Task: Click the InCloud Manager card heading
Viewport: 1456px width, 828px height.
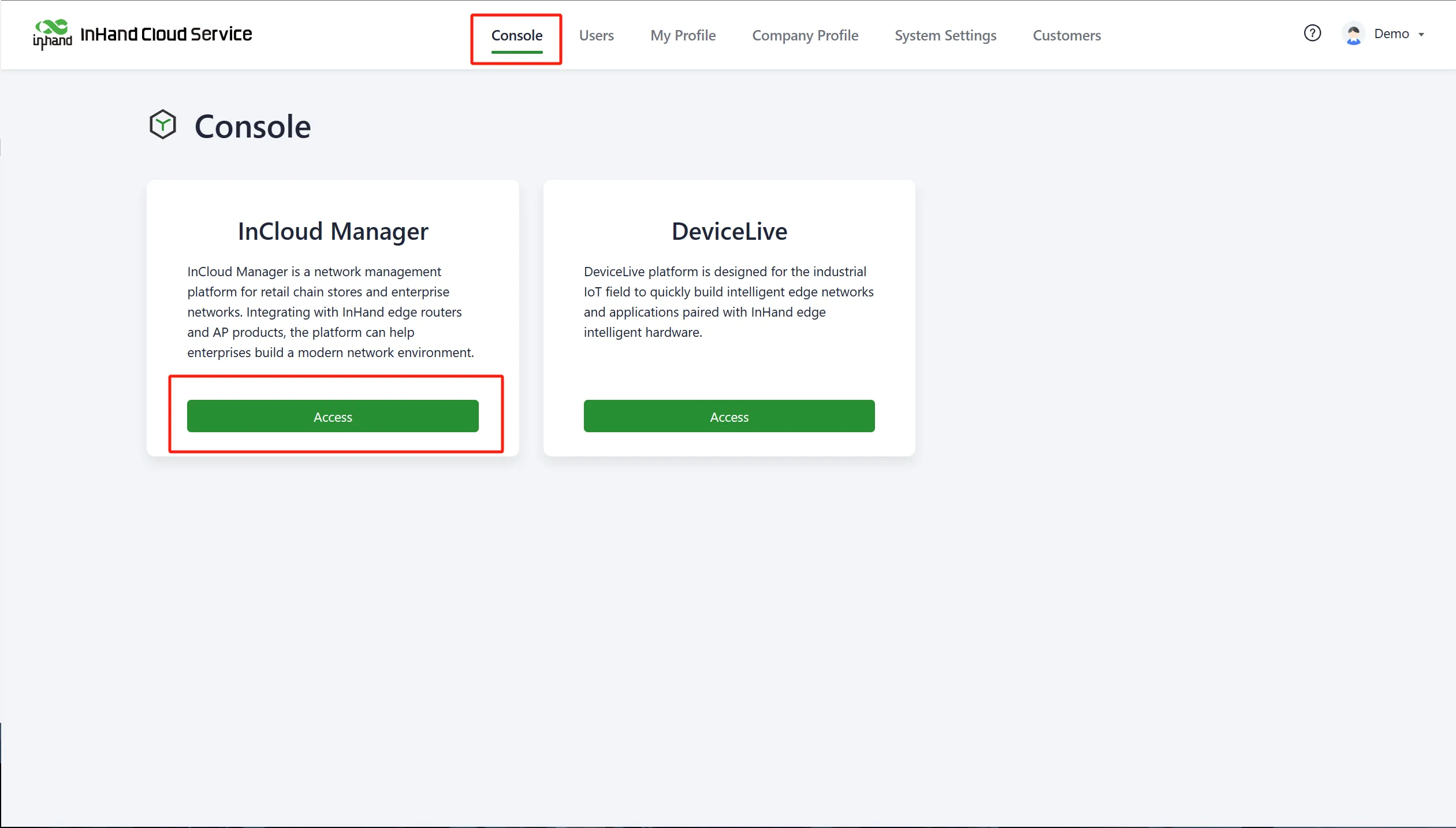Action: coord(333,232)
